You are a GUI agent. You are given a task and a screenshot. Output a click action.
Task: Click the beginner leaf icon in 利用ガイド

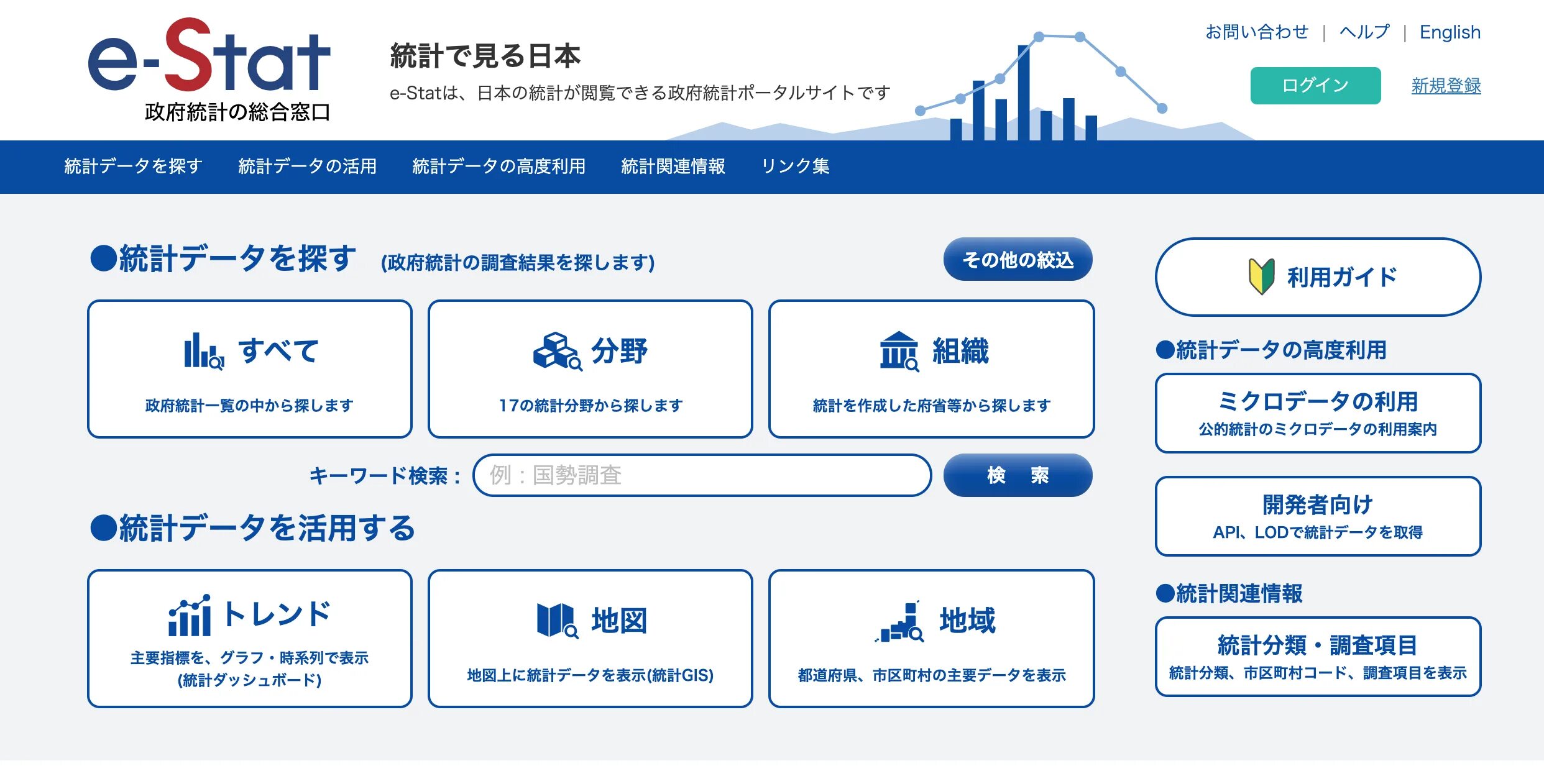coord(1261,276)
